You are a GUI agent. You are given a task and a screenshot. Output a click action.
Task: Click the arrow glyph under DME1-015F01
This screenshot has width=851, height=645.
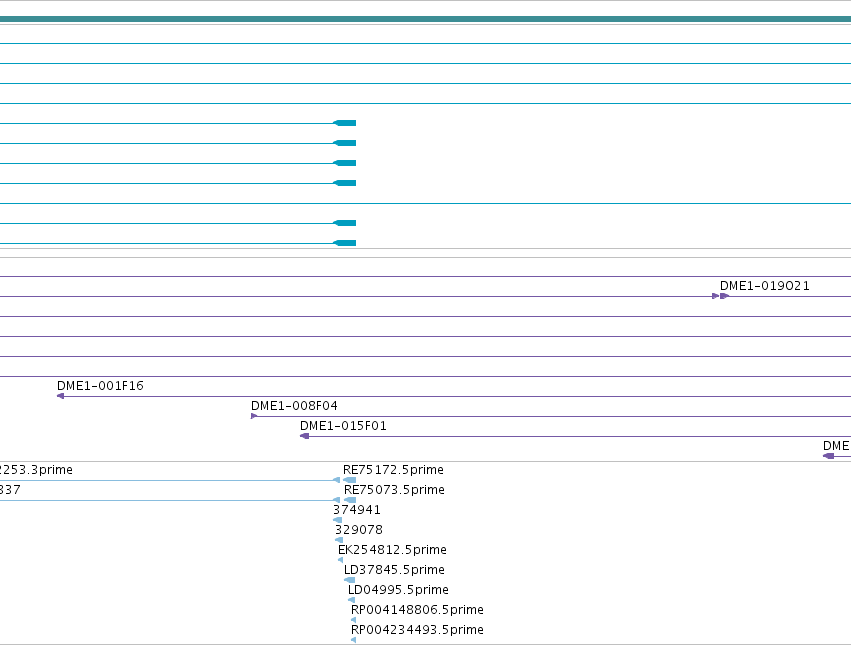tap(304, 437)
